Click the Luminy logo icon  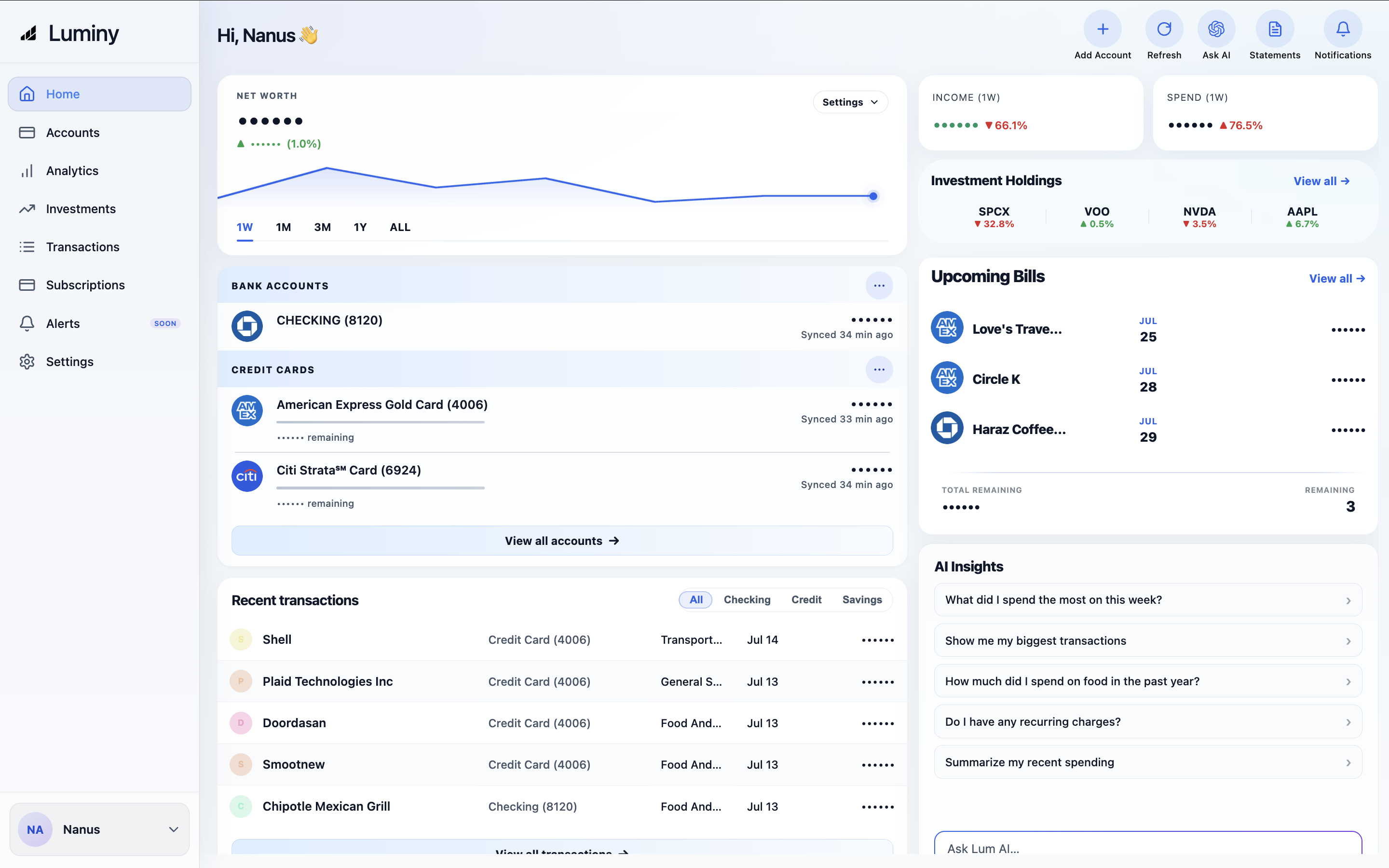(29, 33)
